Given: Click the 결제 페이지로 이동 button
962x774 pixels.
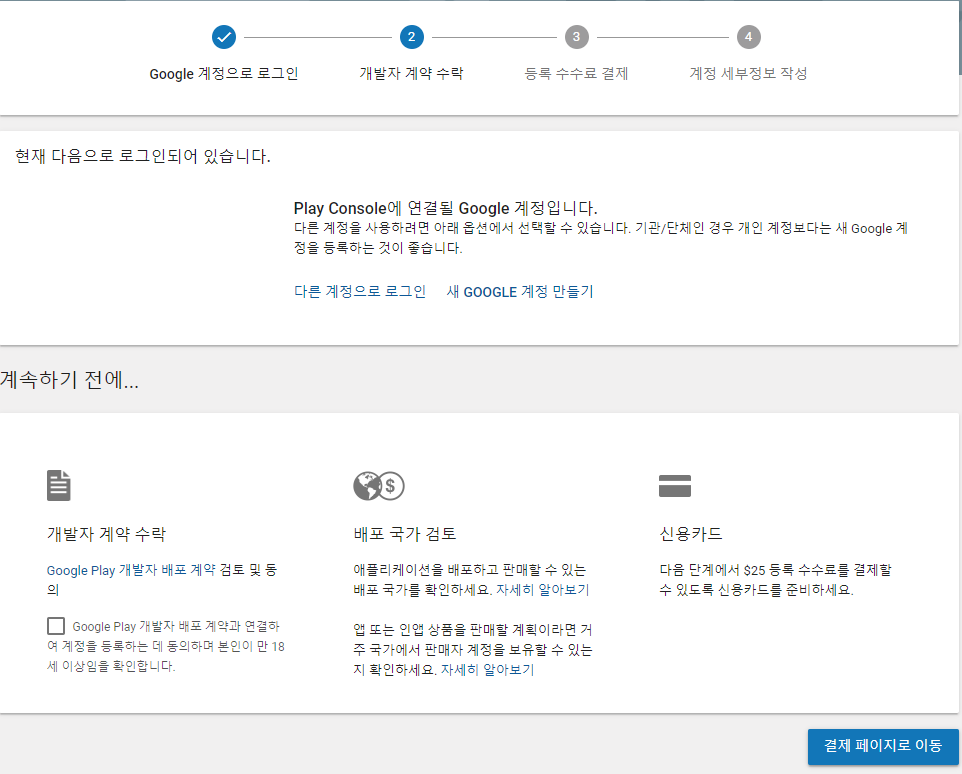Looking at the screenshot, I should pyautogui.click(x=883, y=746).
